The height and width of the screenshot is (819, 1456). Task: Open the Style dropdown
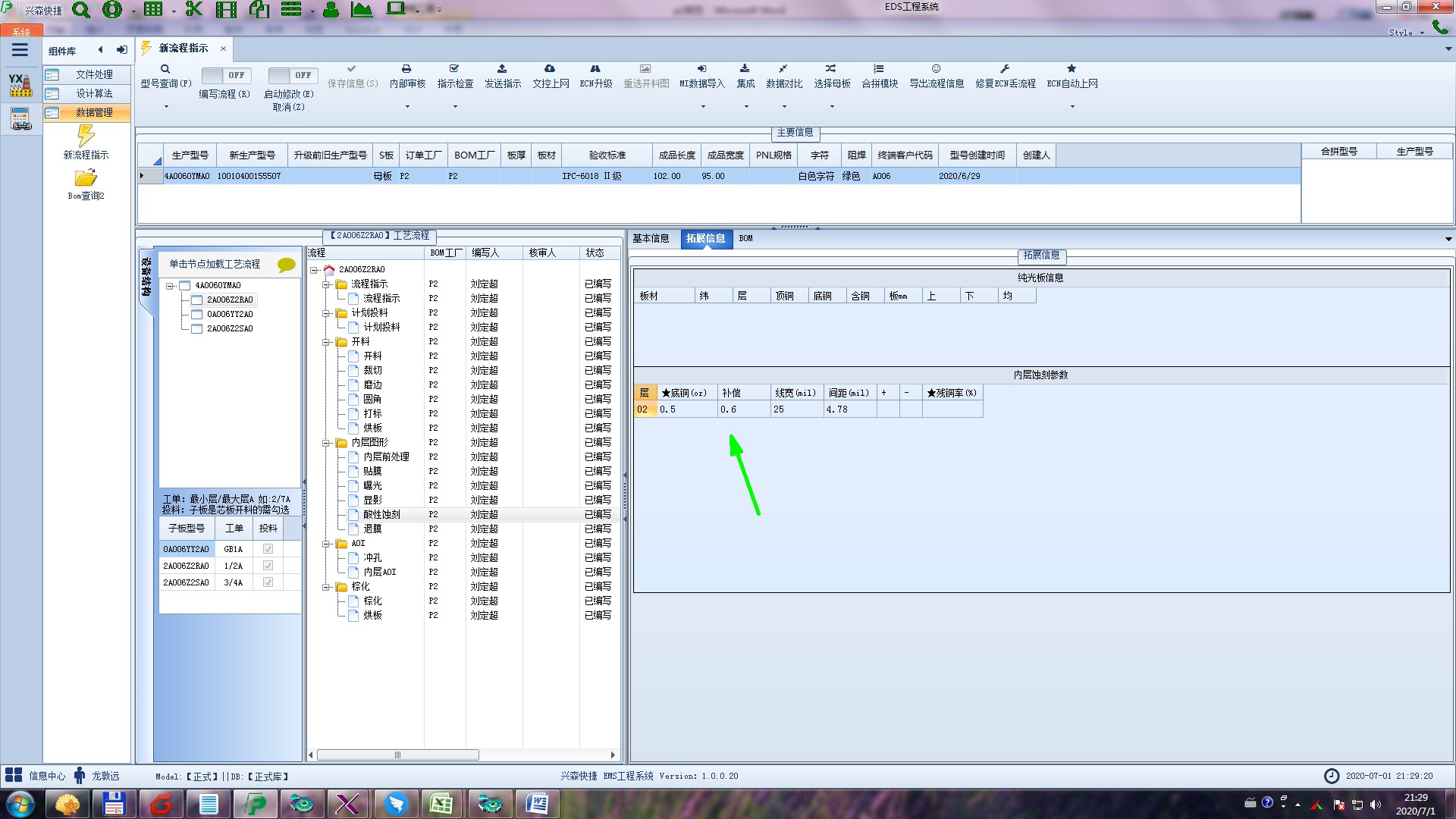(x=1406, y=33)
